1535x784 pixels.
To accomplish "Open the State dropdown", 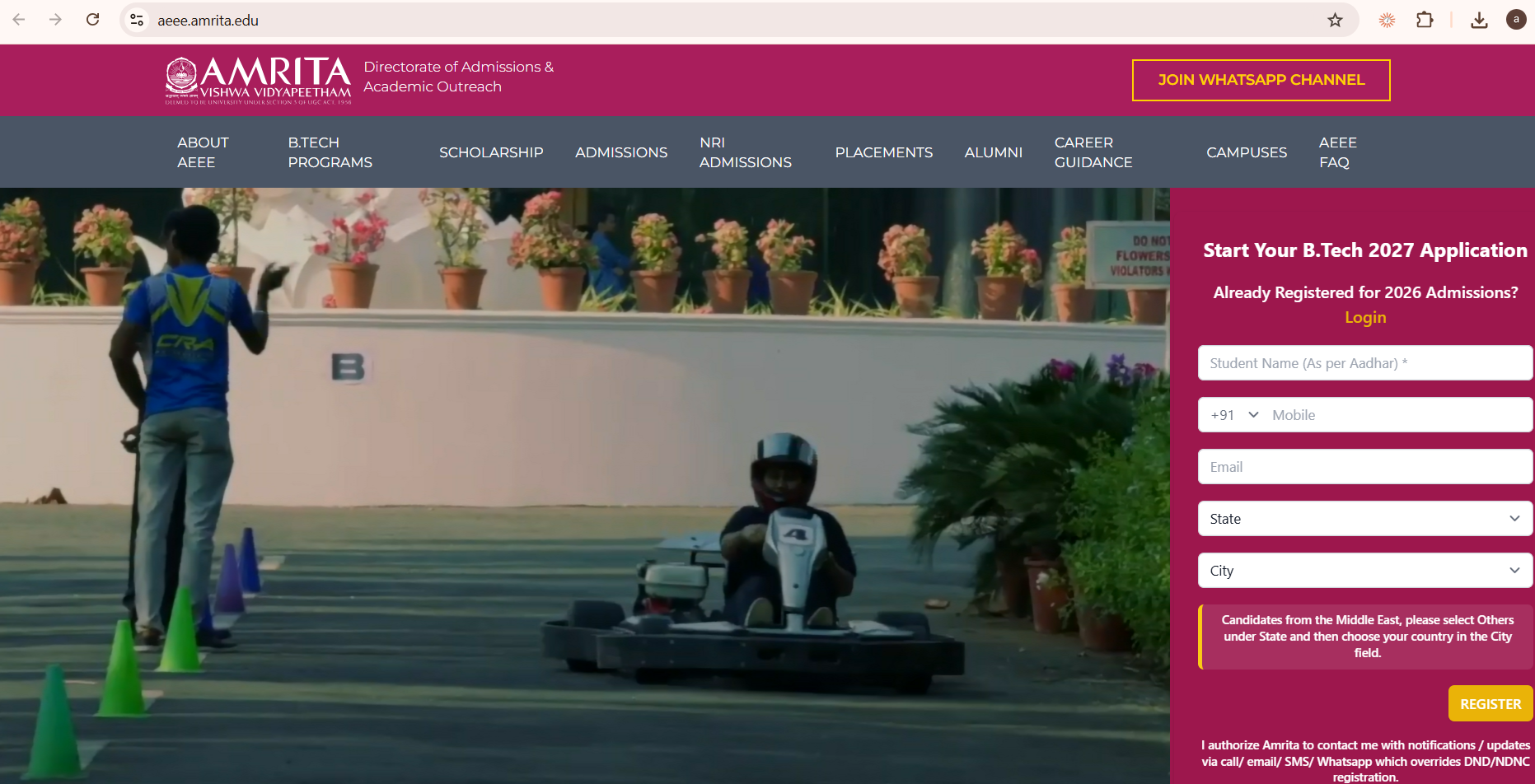I will pyautogui.click(x=1365, y=519).
